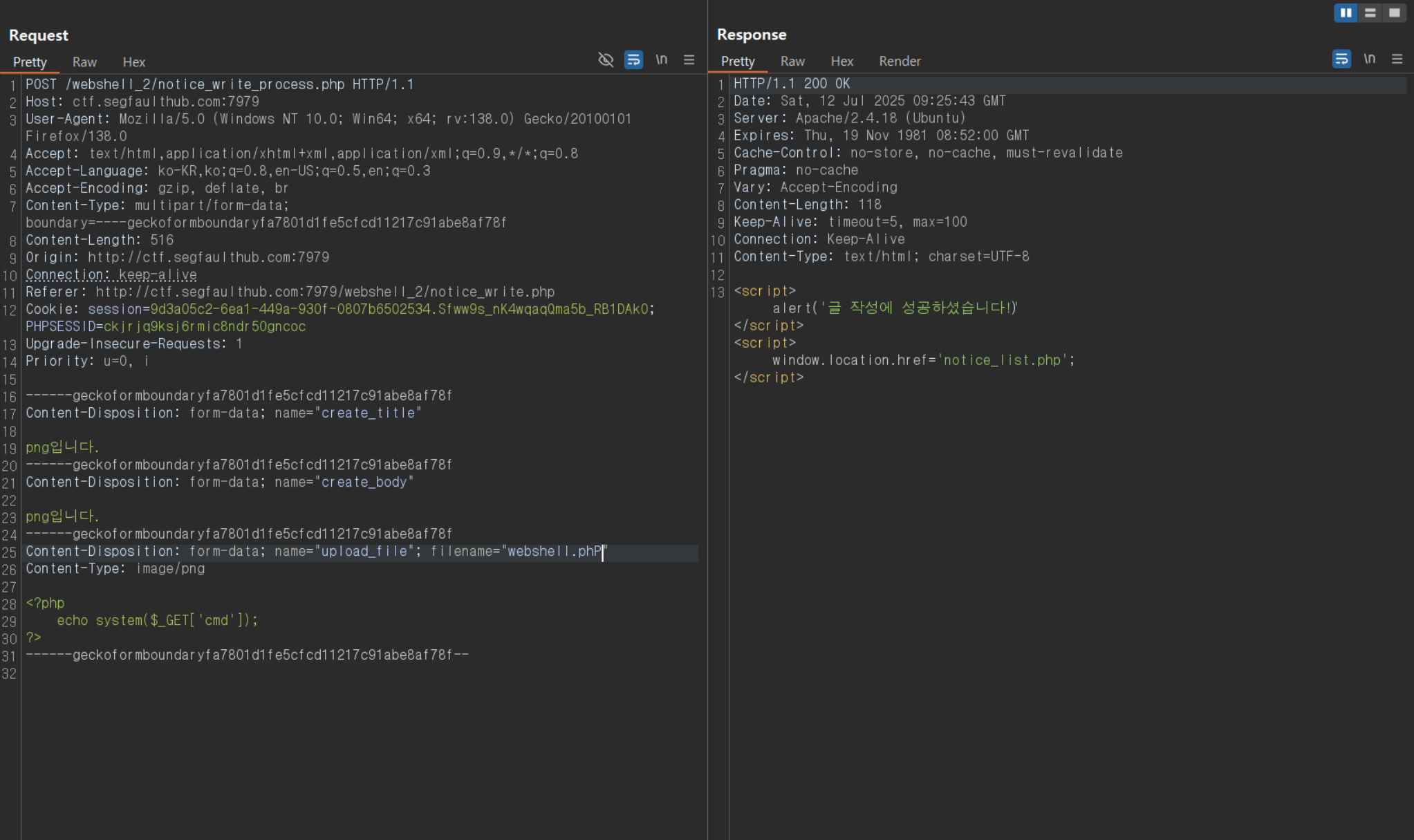This screenshot has width=1414, height=840.
Task: Click the Origin header line
Action: (x=178, y=257)
